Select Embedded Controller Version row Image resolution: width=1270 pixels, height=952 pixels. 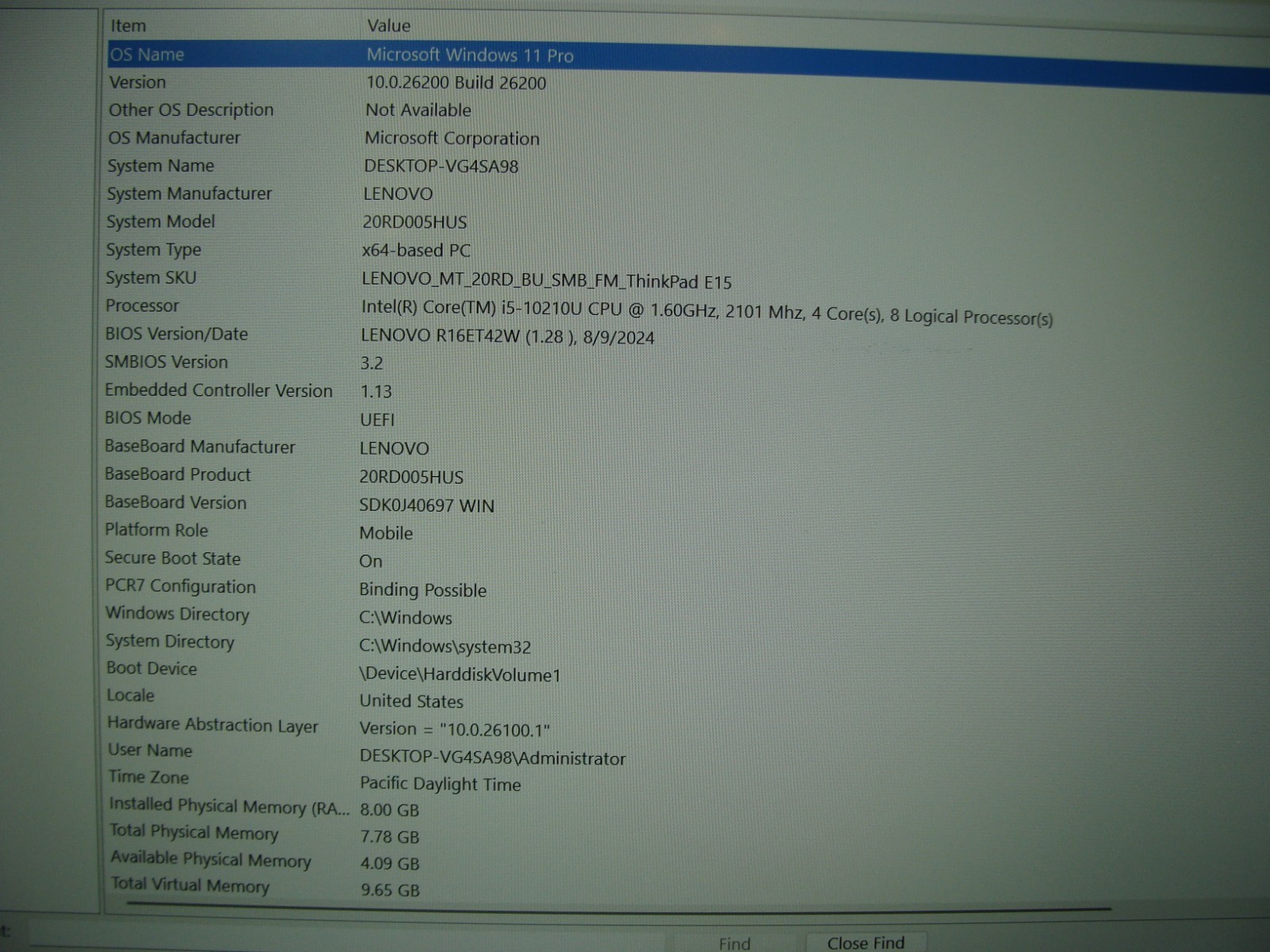[219, 390]
